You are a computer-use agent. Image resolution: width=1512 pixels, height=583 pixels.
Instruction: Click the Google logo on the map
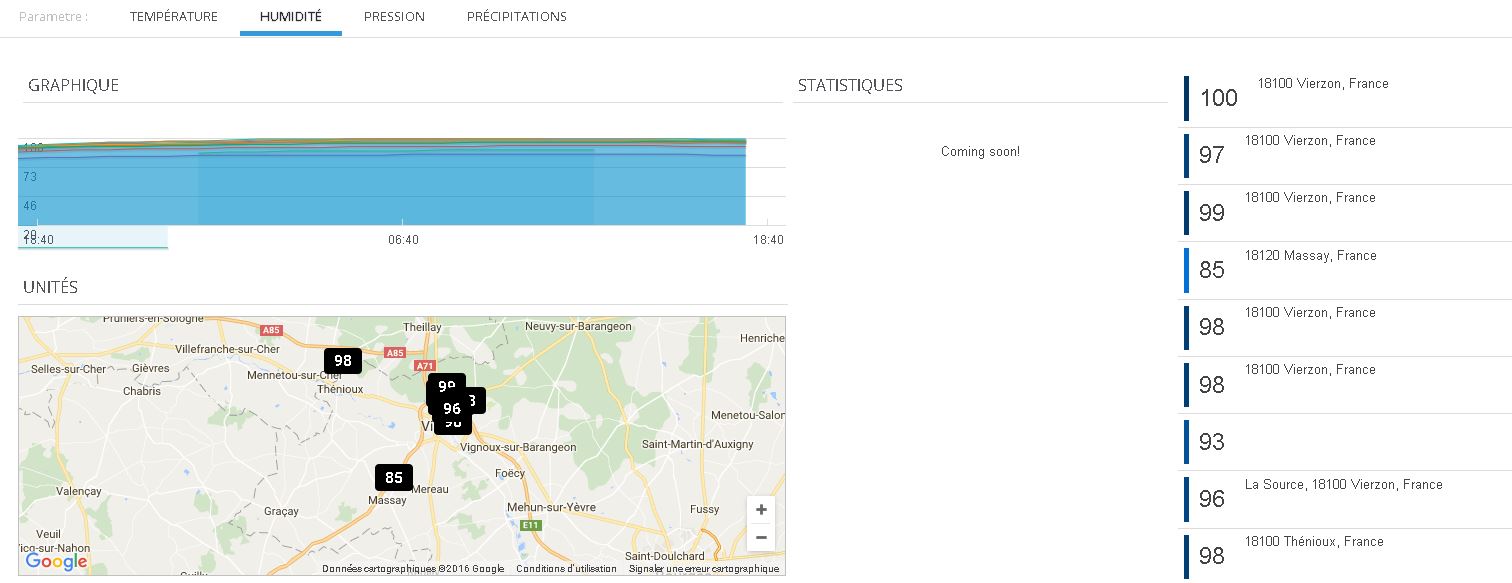56,562
